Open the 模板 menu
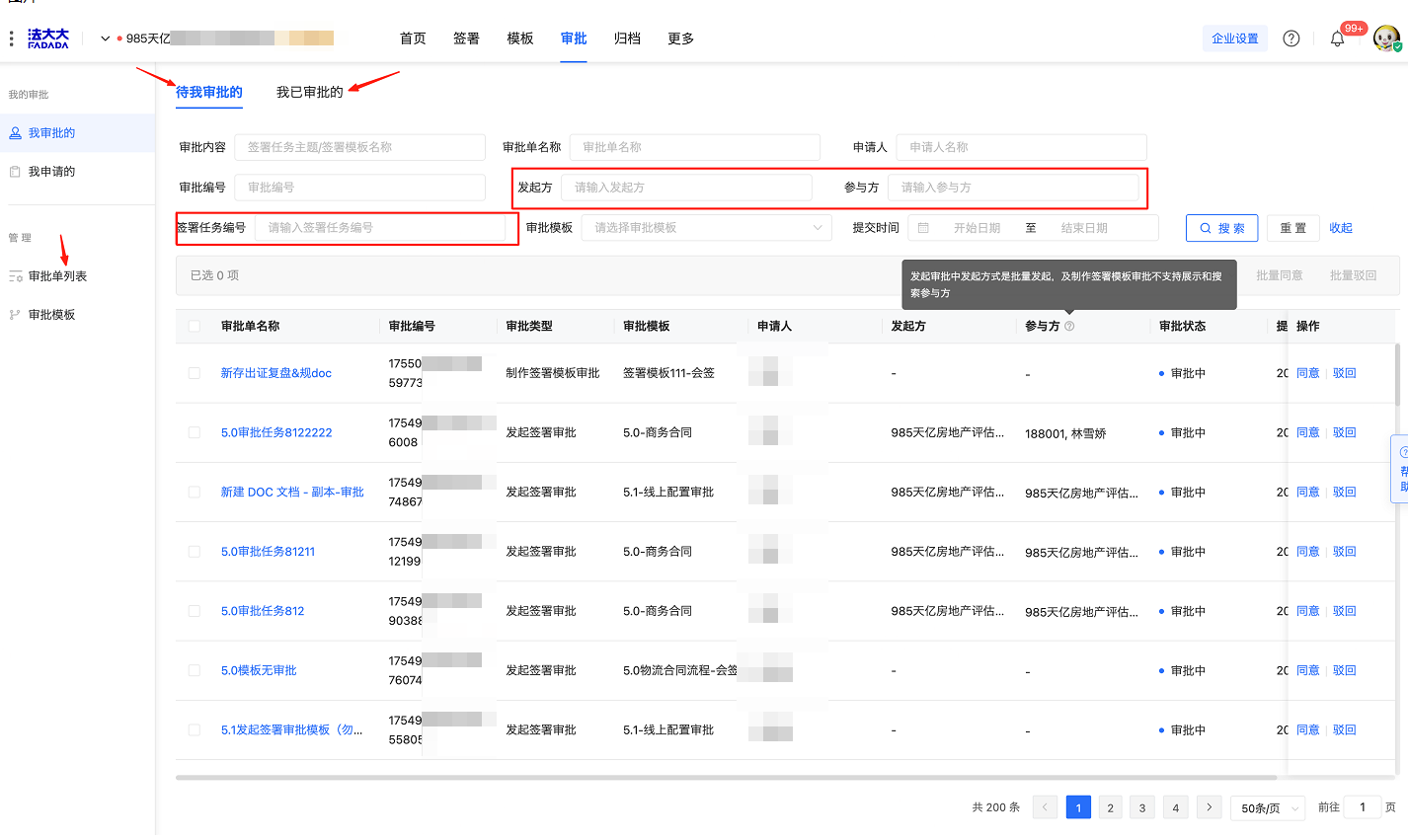The height and width of the screenshot is (840, 1408). tap(520, 38)
